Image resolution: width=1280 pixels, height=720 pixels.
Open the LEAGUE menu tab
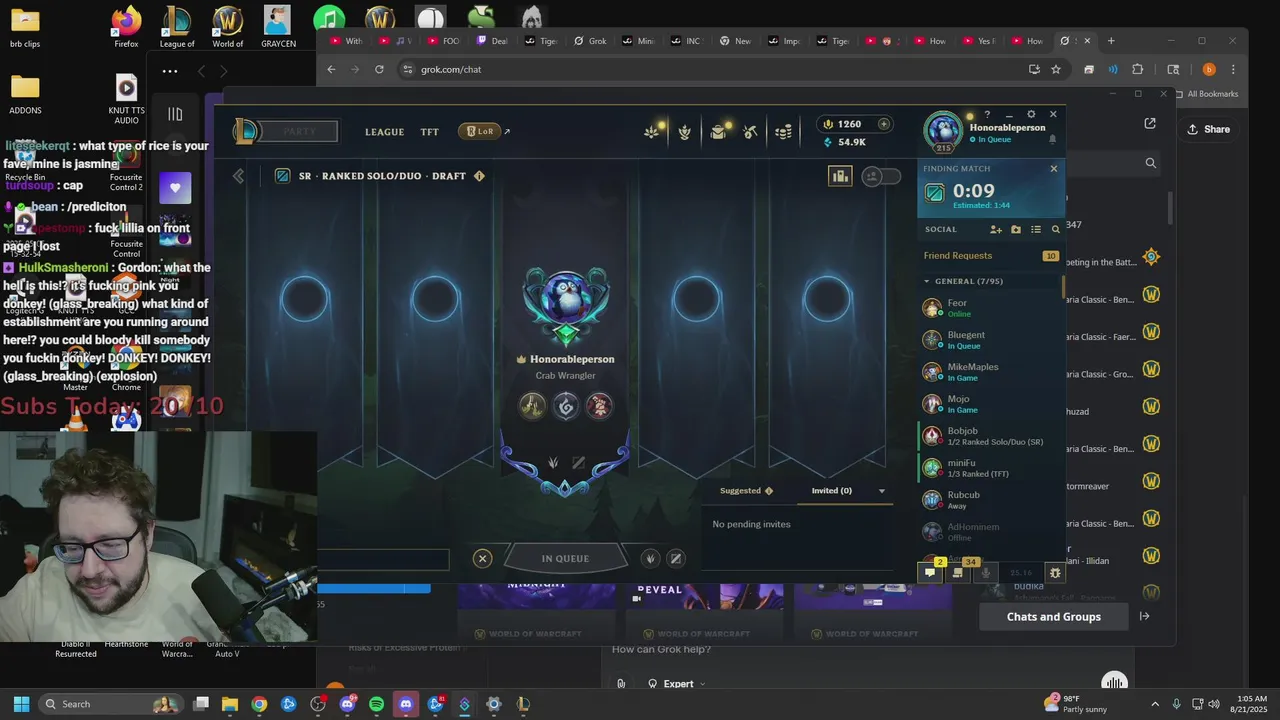[384, 132]
